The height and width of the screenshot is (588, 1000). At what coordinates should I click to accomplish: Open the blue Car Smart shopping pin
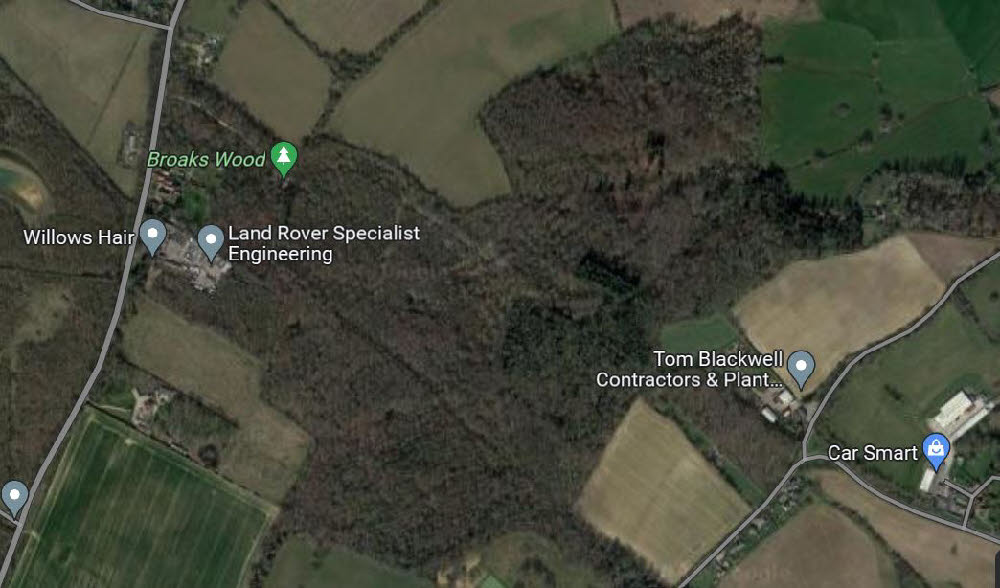point(936,450)
